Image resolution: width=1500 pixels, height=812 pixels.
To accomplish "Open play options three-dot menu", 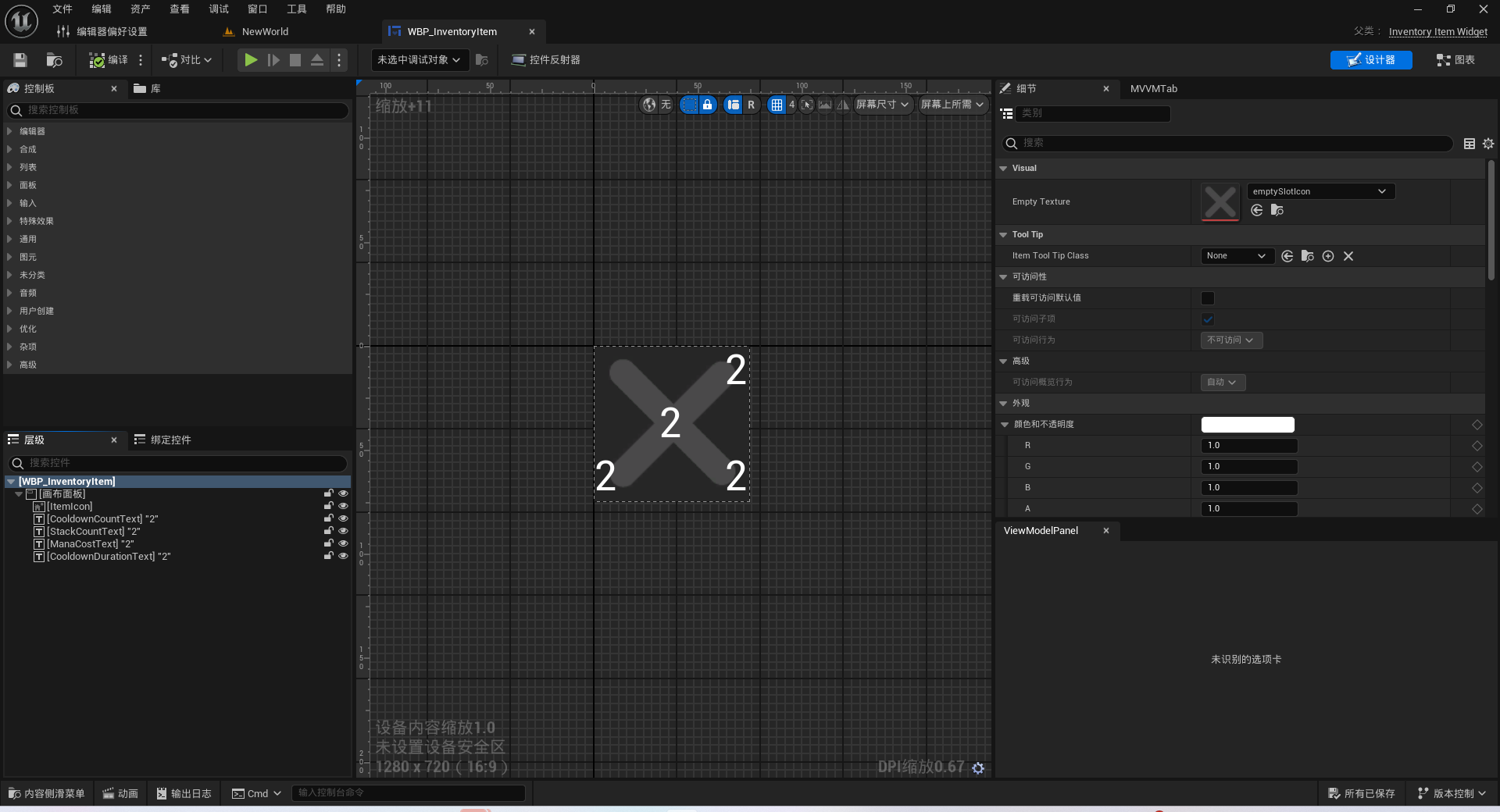I will tap(338, 60).
